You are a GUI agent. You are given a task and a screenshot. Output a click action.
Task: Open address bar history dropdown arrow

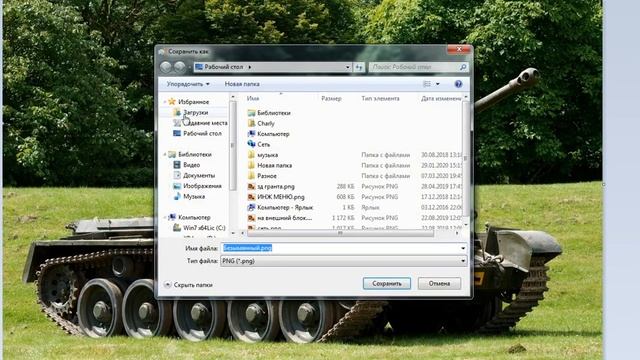click(x=348, y=67)
